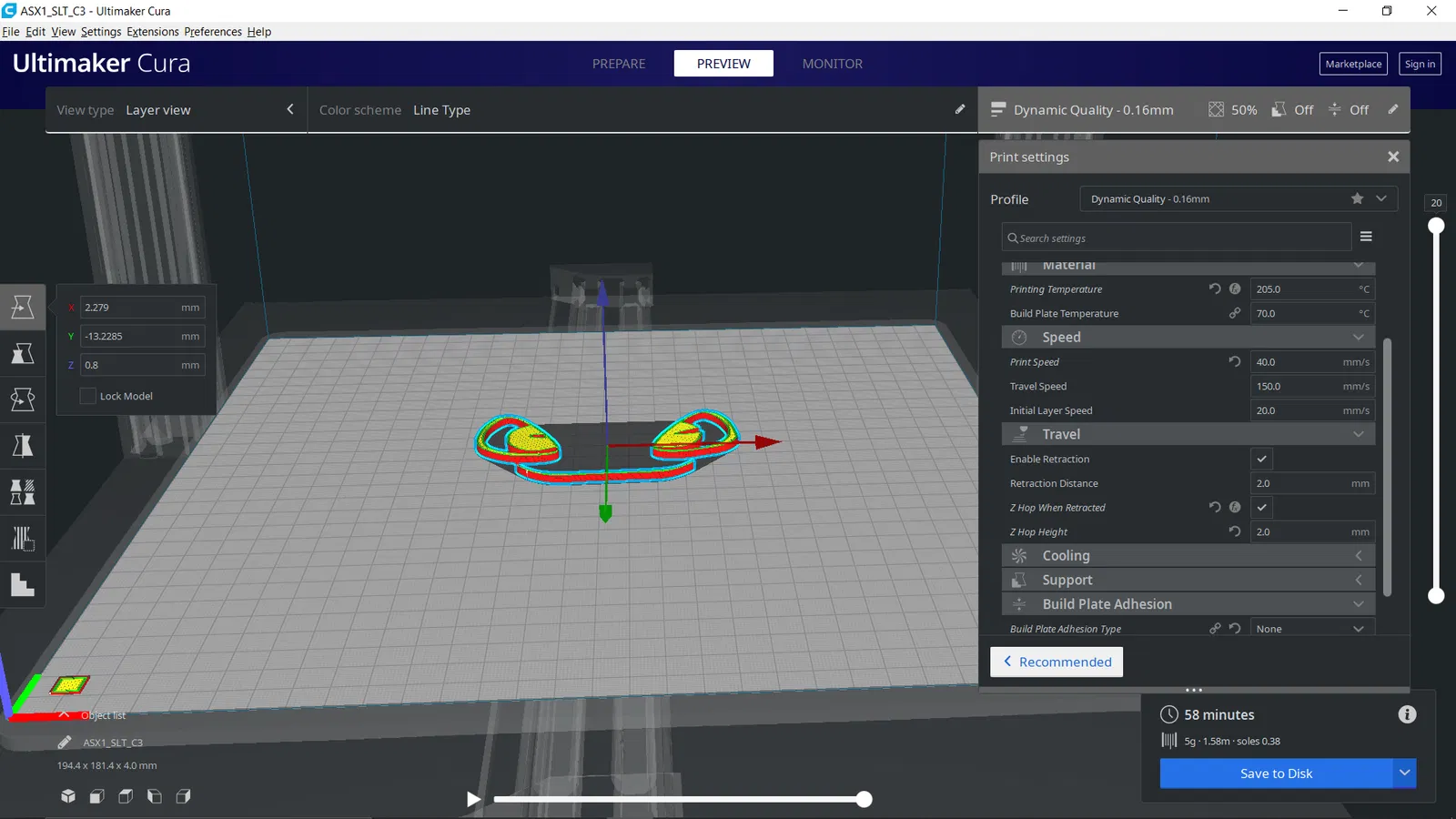
Task: Show print info via the info icon
Action: pyautogui.click(x=1407, y=714)
